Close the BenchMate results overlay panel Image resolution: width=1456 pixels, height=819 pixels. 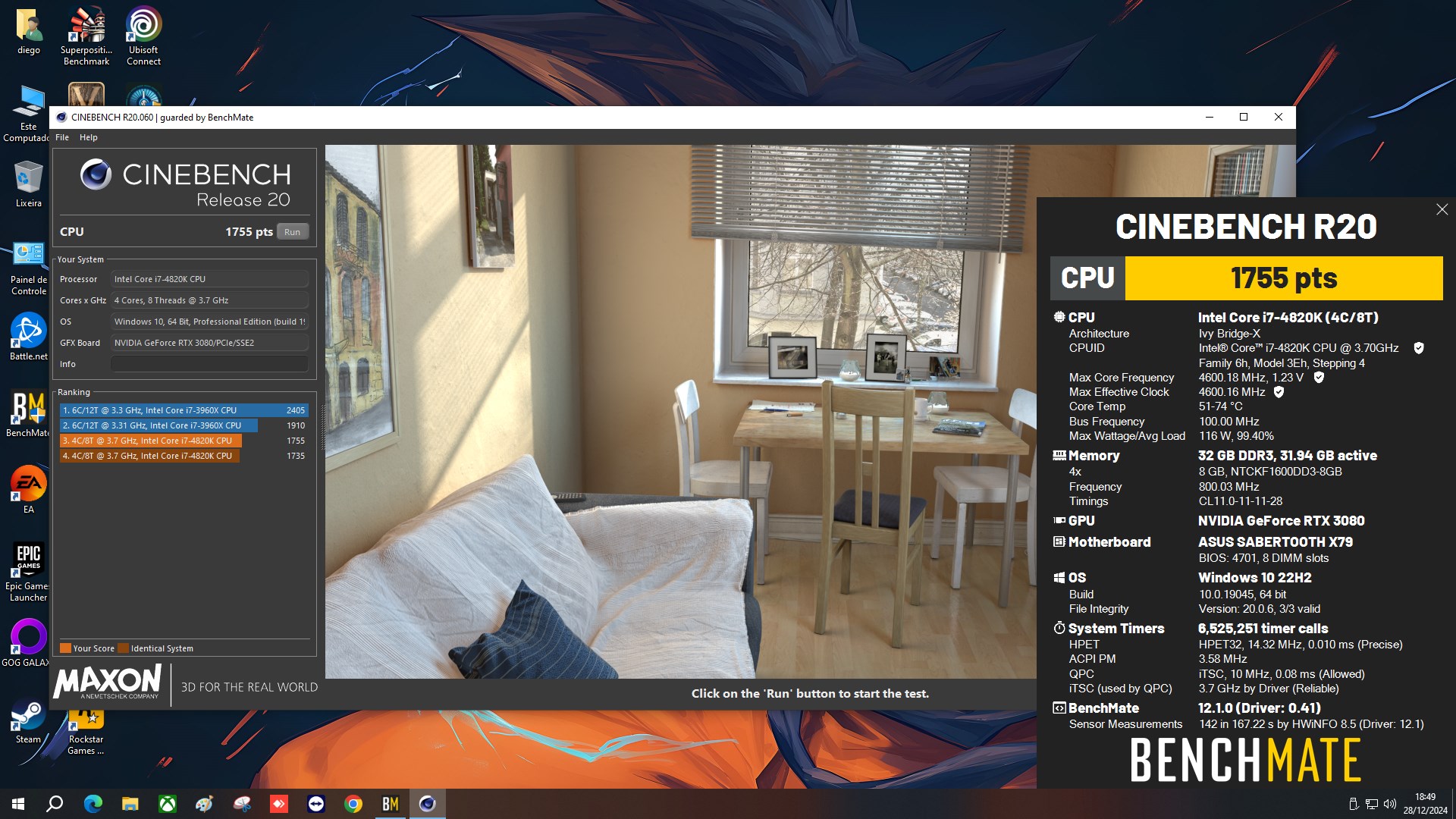(1442, 209)
